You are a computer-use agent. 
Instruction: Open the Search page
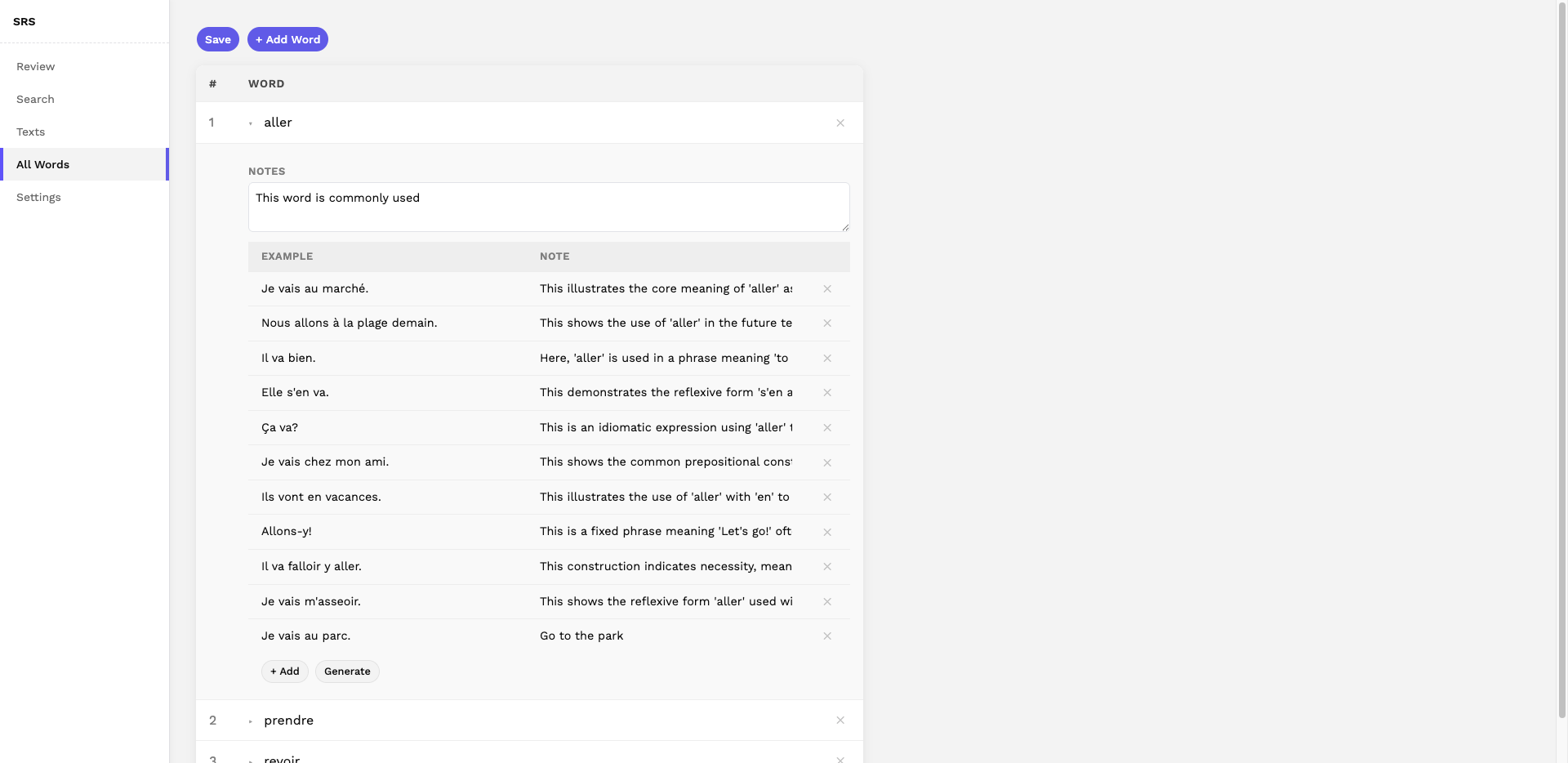[x=85, y=99]
